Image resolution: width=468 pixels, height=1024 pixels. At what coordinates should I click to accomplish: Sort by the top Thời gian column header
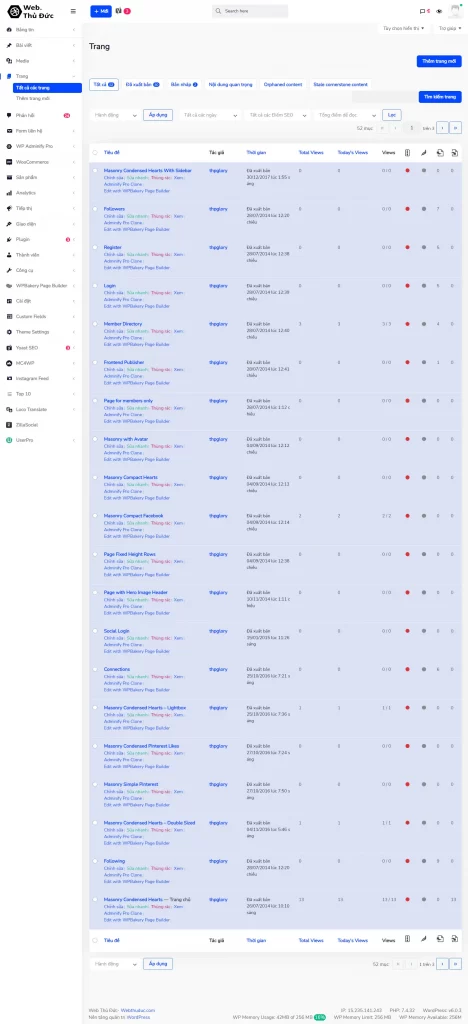pyautogui.click(x=256, y=152)
